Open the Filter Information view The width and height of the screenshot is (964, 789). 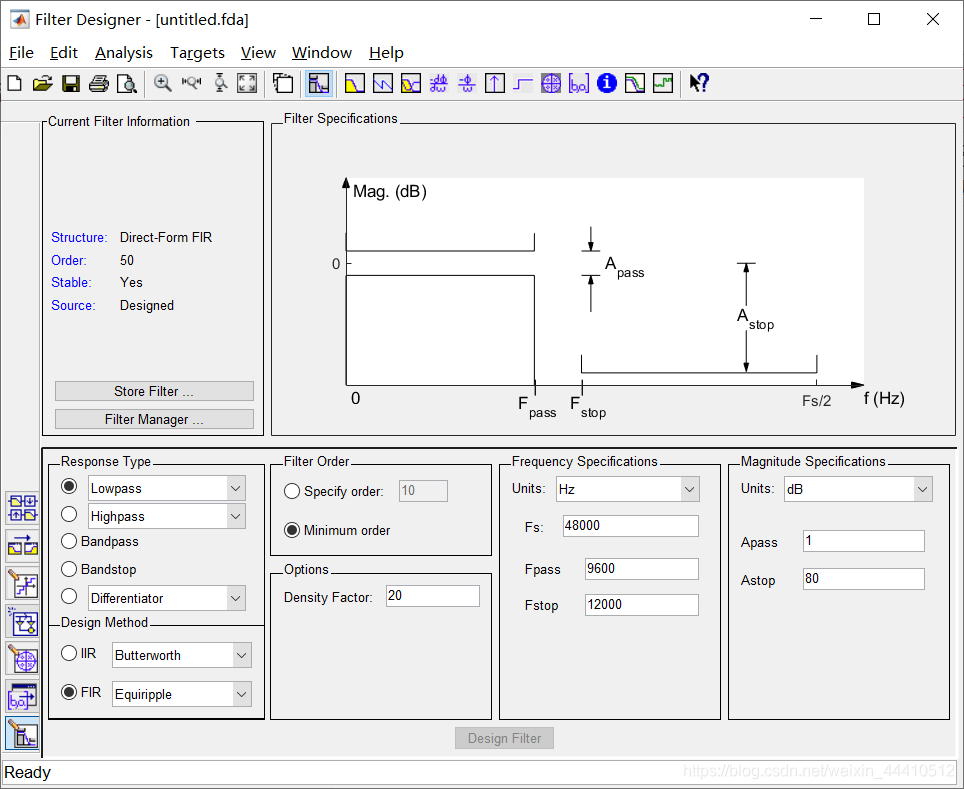tap(606, 83)
